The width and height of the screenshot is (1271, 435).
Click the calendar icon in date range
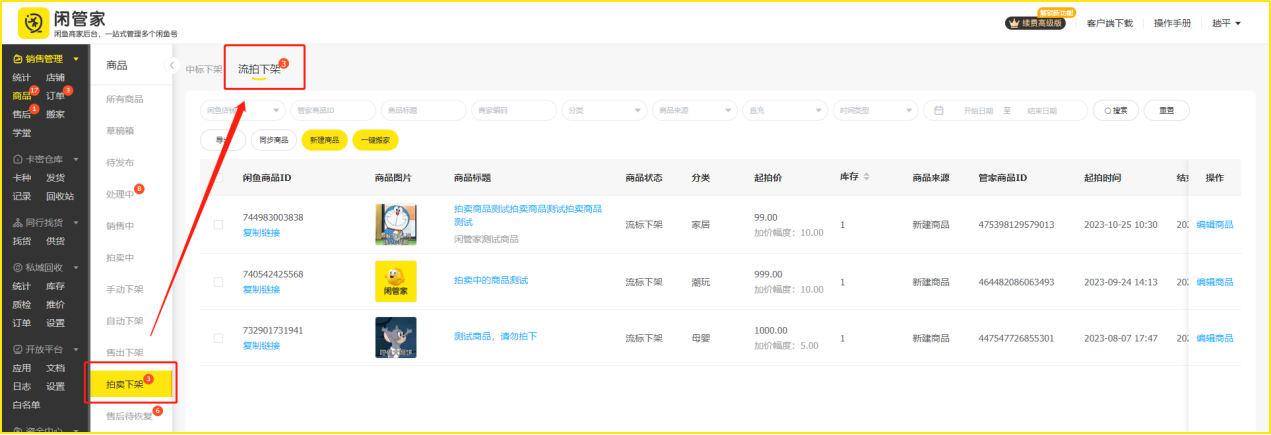[x=938, y=110]
